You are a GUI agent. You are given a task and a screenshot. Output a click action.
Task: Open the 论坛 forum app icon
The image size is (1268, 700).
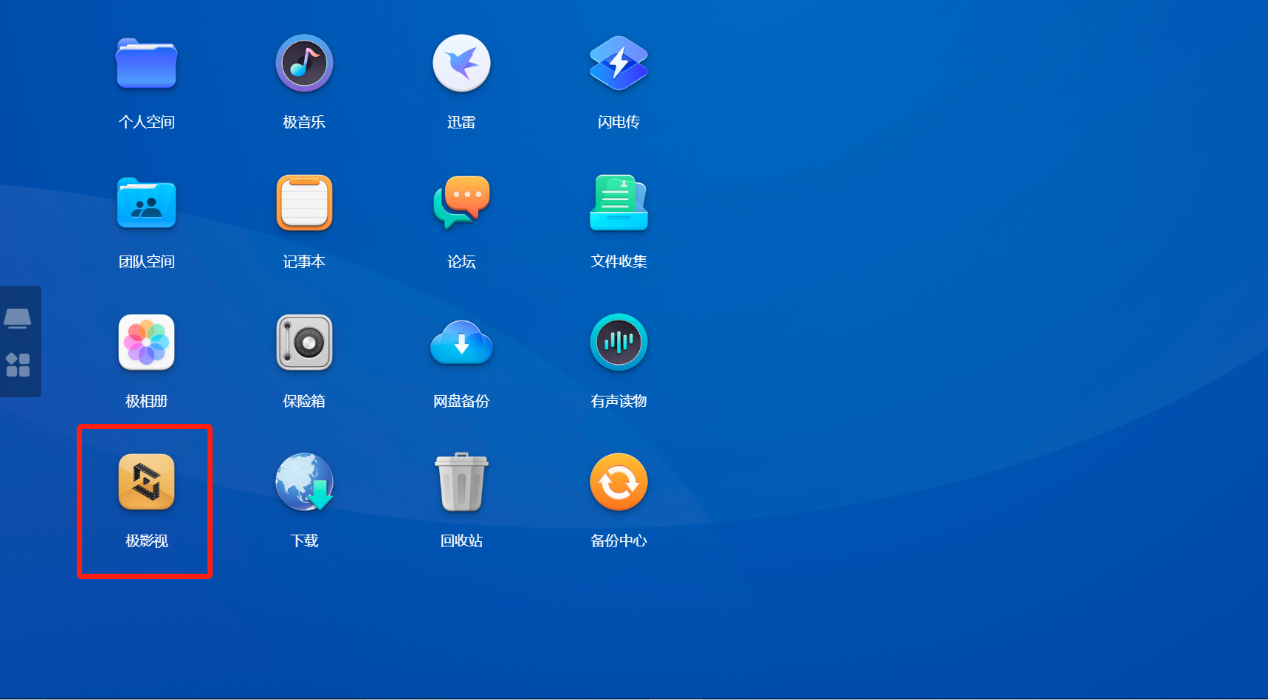(x=461, y=203)
